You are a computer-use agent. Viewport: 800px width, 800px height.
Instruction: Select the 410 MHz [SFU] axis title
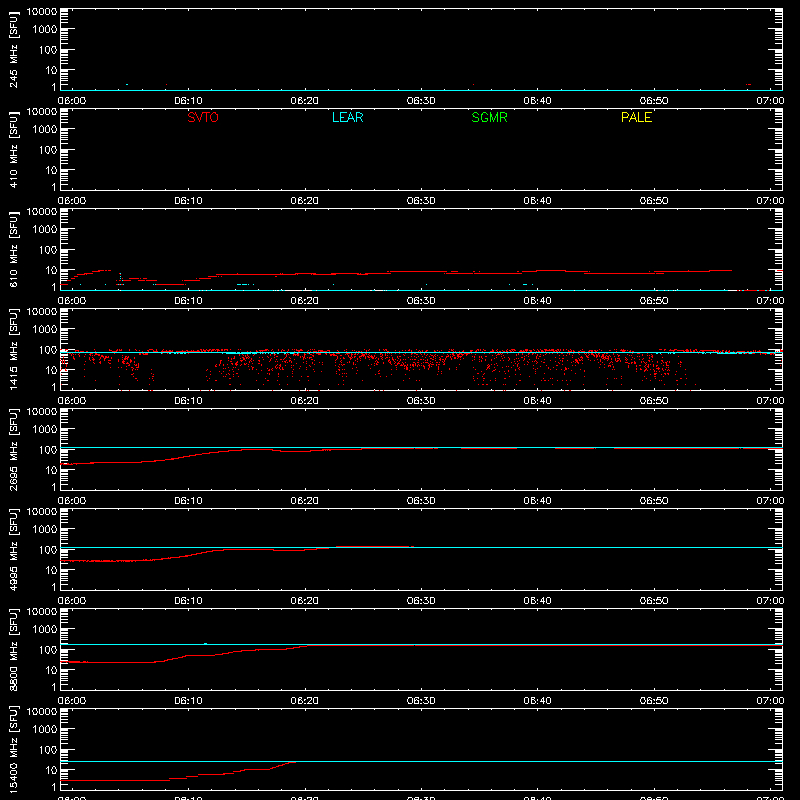click(13, 149)
